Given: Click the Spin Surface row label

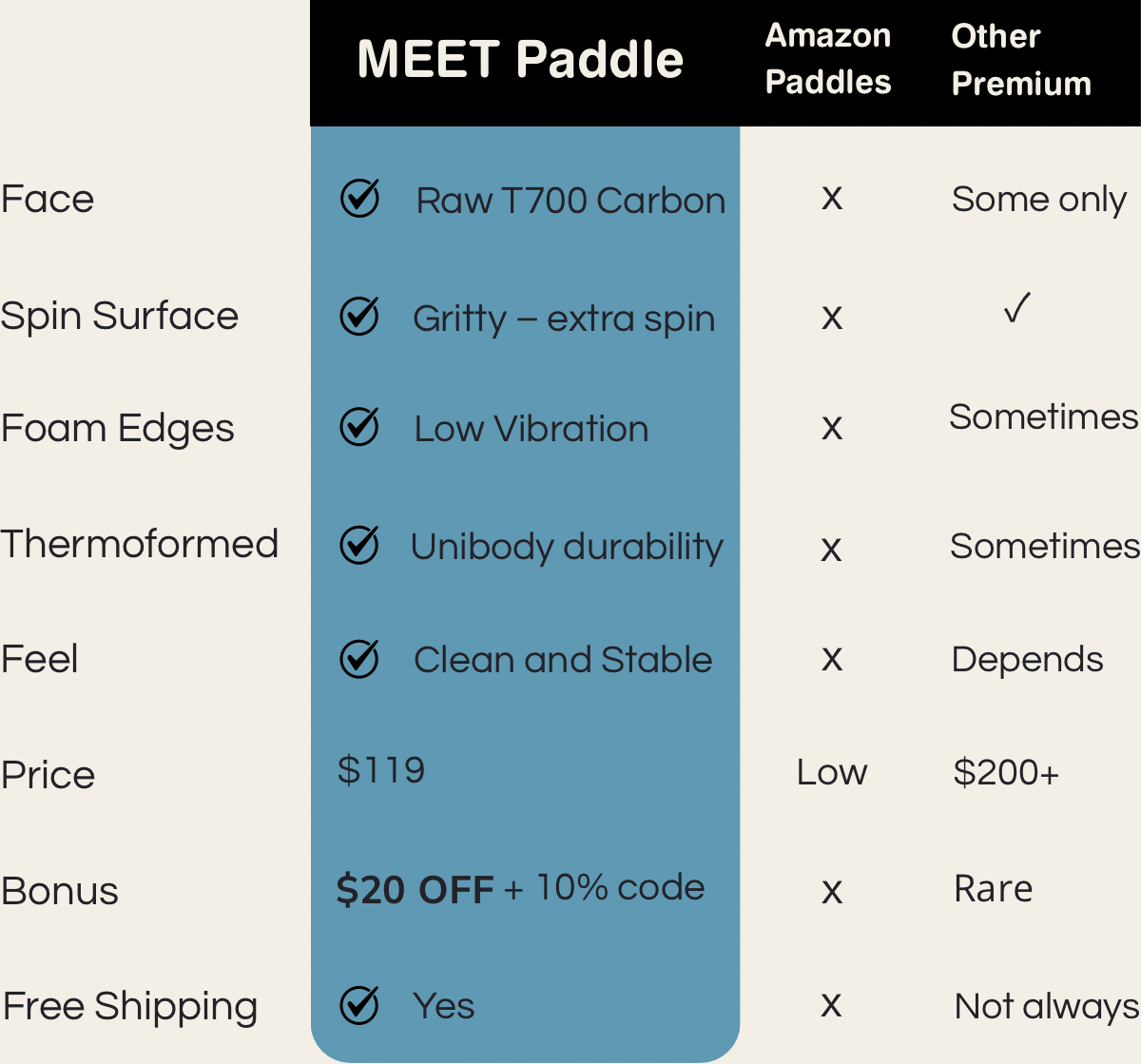Looking at the screenshot, I should [x=120, y=316].
